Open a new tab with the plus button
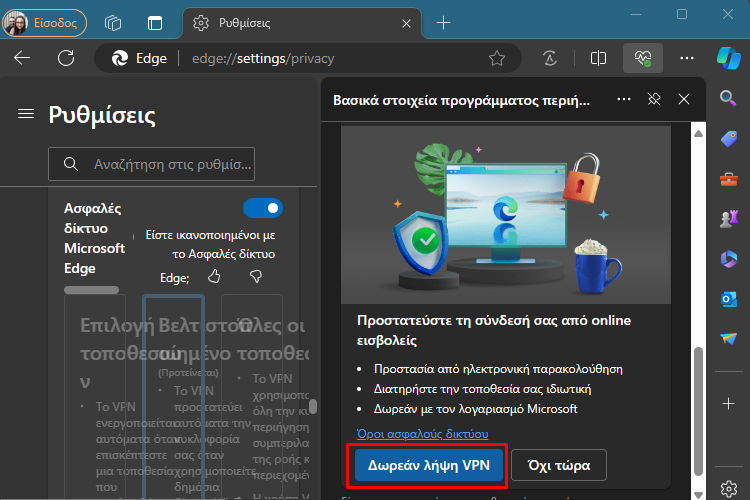 click(443, 22)
